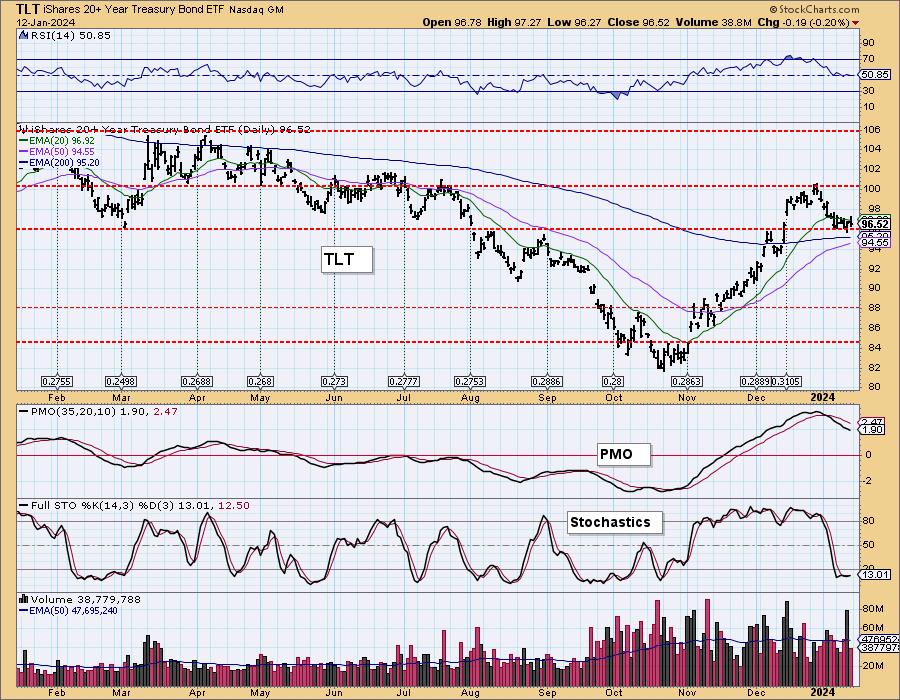Image resolution: width=900 pixels, height=700 pixels.
Task: Click the 13.01 stochastic axis tag
Action: pos(875,574)
